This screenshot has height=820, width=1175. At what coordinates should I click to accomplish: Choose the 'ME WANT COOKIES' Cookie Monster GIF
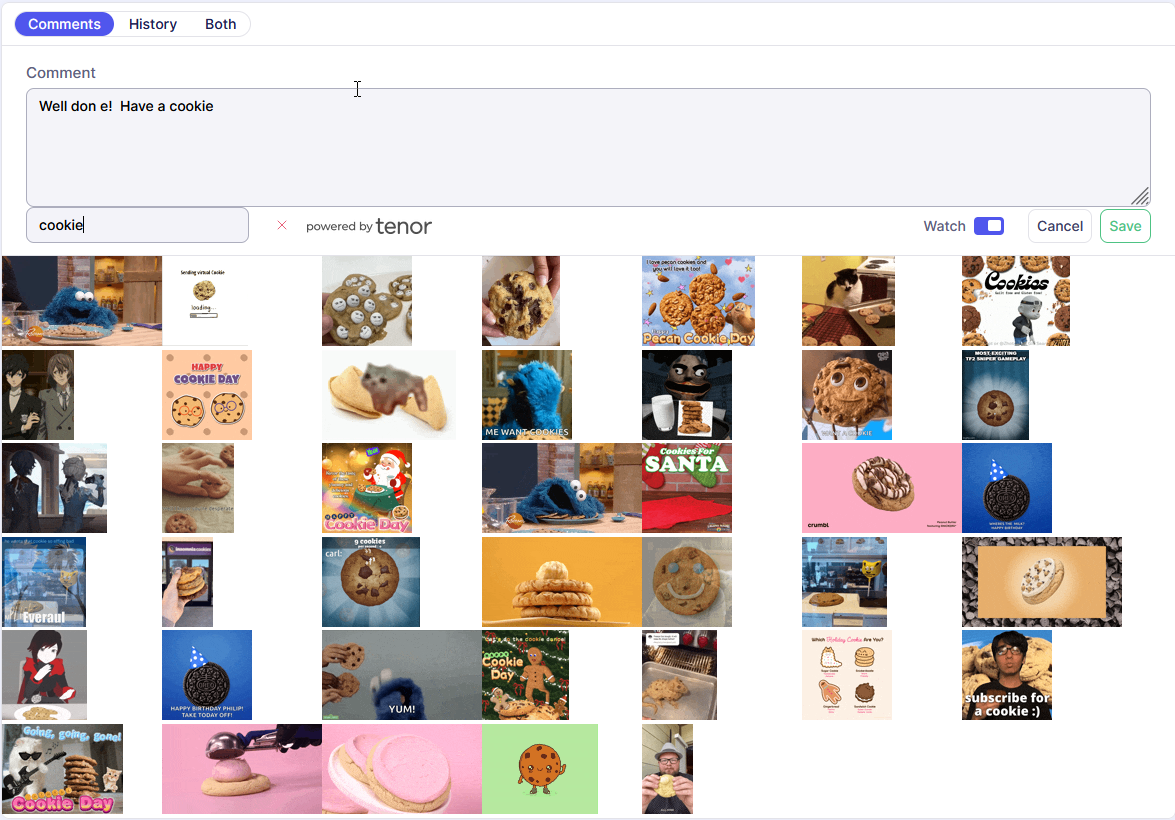coord(527,395)
